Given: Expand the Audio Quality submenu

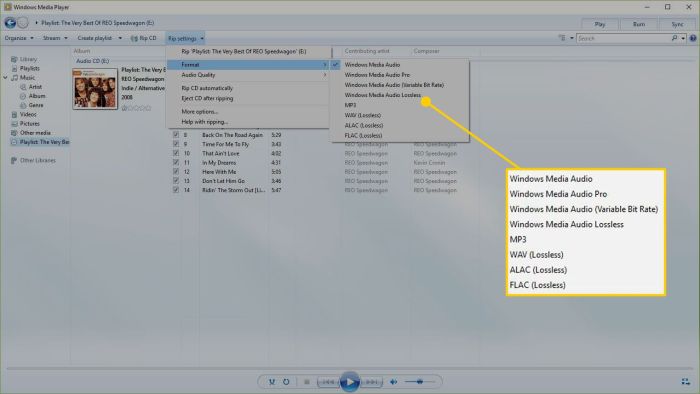Looking at the screenshot, I should click(248, 75).
